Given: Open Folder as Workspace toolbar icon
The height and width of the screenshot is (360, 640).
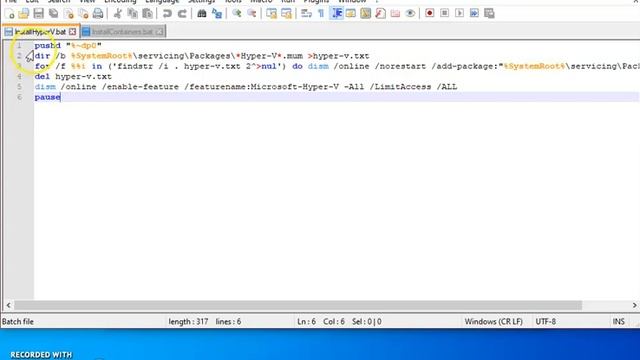Looking at the screenshot, I should (395, 13).
